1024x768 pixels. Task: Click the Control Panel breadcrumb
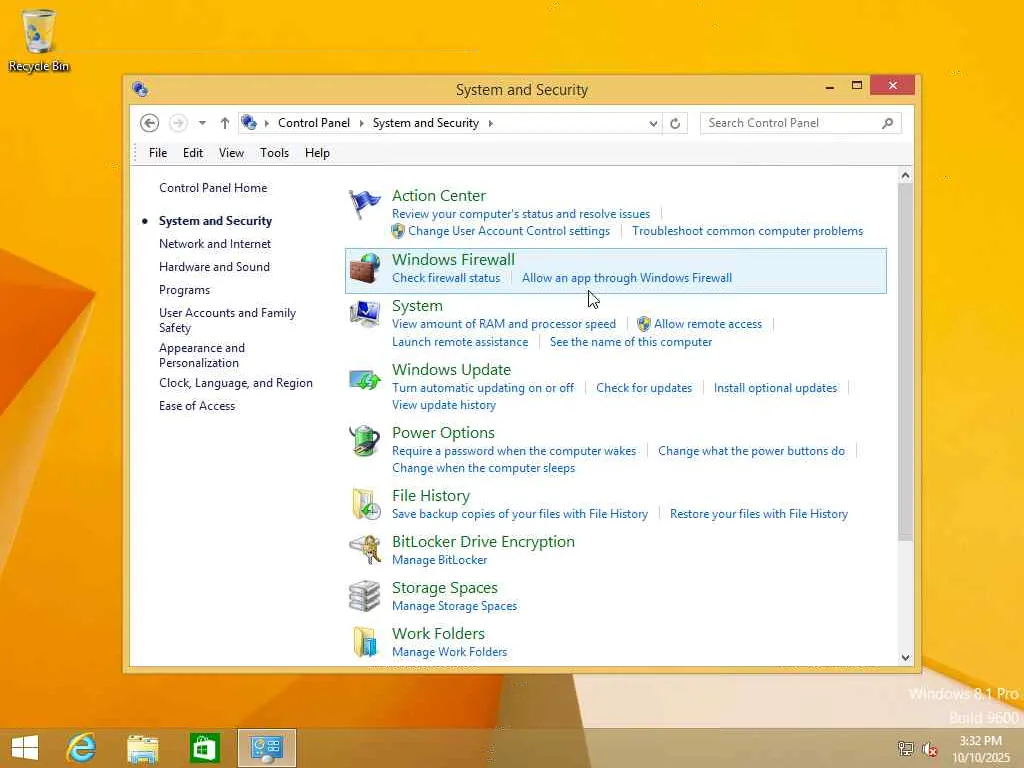pos(314,123)
